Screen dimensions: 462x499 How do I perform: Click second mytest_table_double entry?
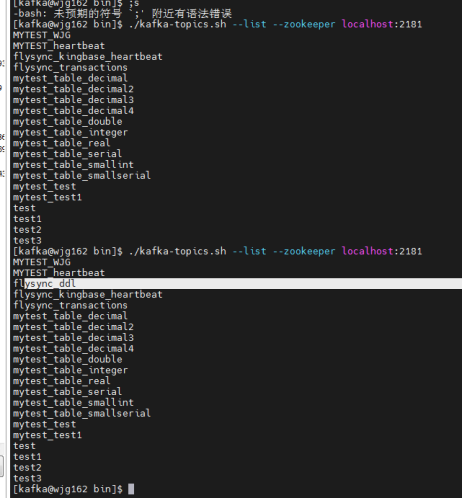pos(68,359)
